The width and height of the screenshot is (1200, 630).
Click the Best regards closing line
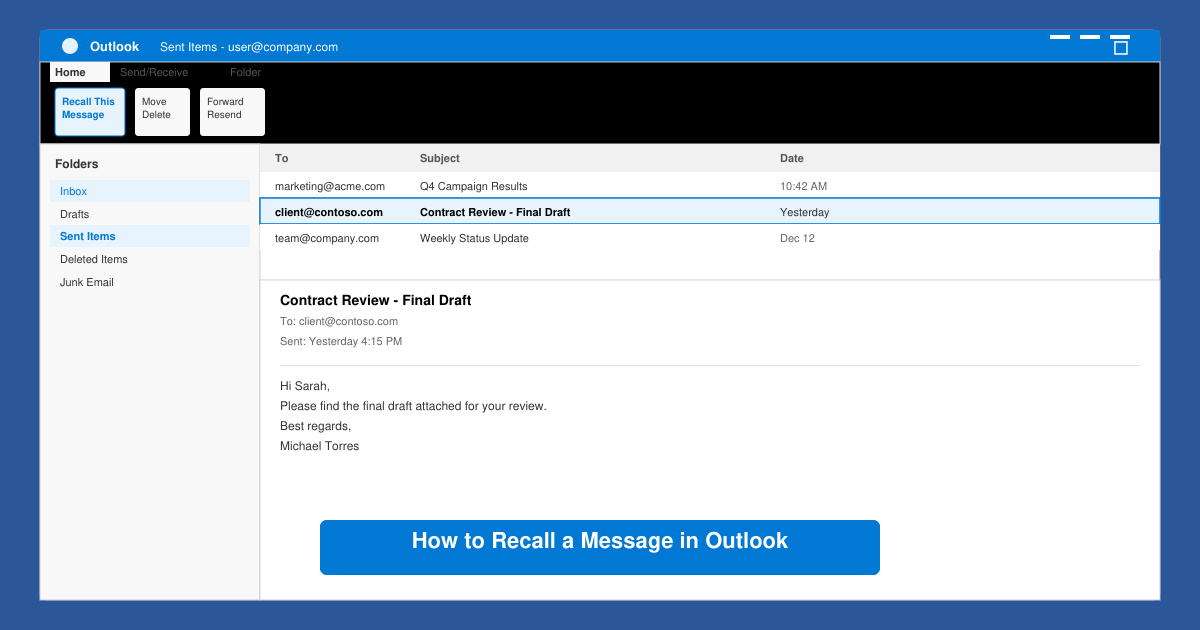click(316, 426)
